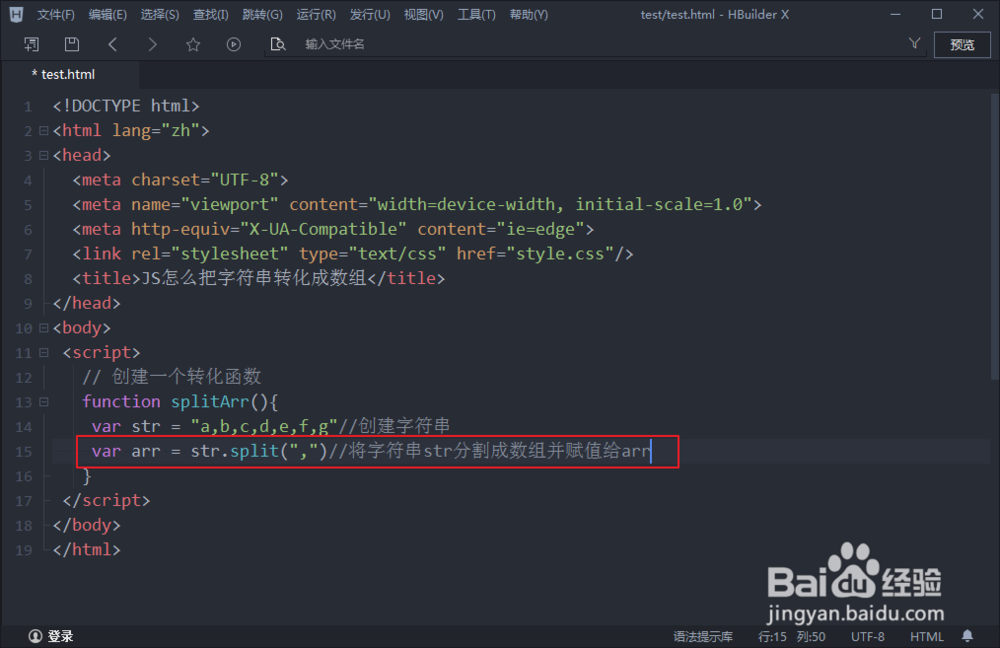1000x648 pixels.
Task: Click the 预览 preview button
Action: click(962, 45)
